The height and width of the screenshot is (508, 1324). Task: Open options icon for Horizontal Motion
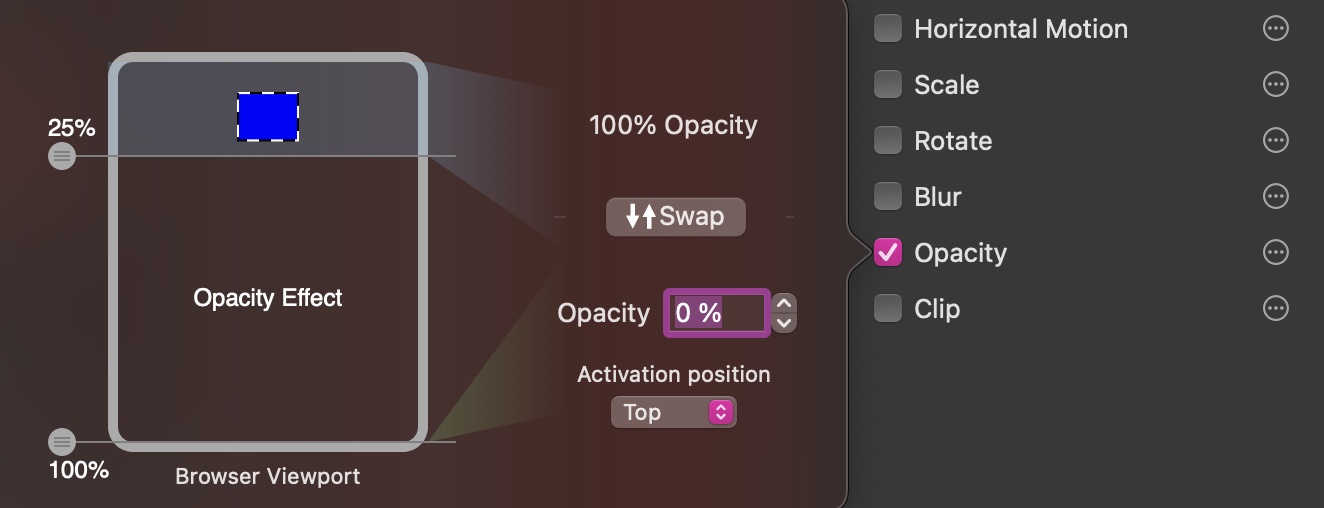pos(1275,29)
